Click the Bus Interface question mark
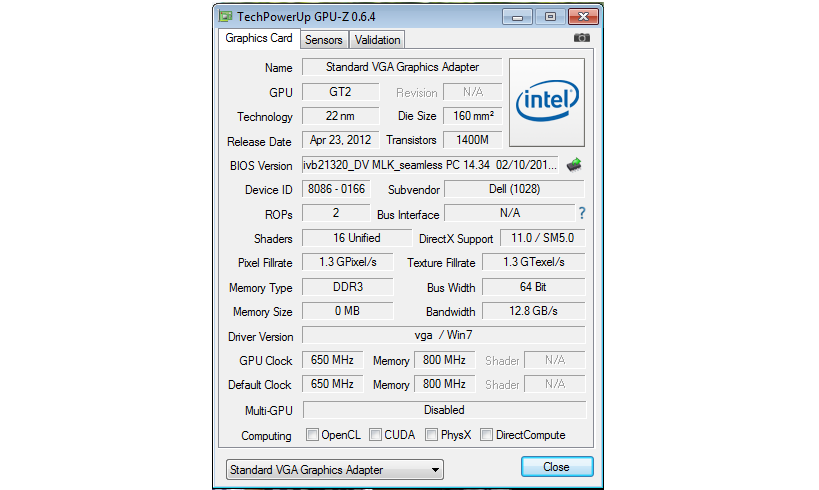 coord(581,213)
